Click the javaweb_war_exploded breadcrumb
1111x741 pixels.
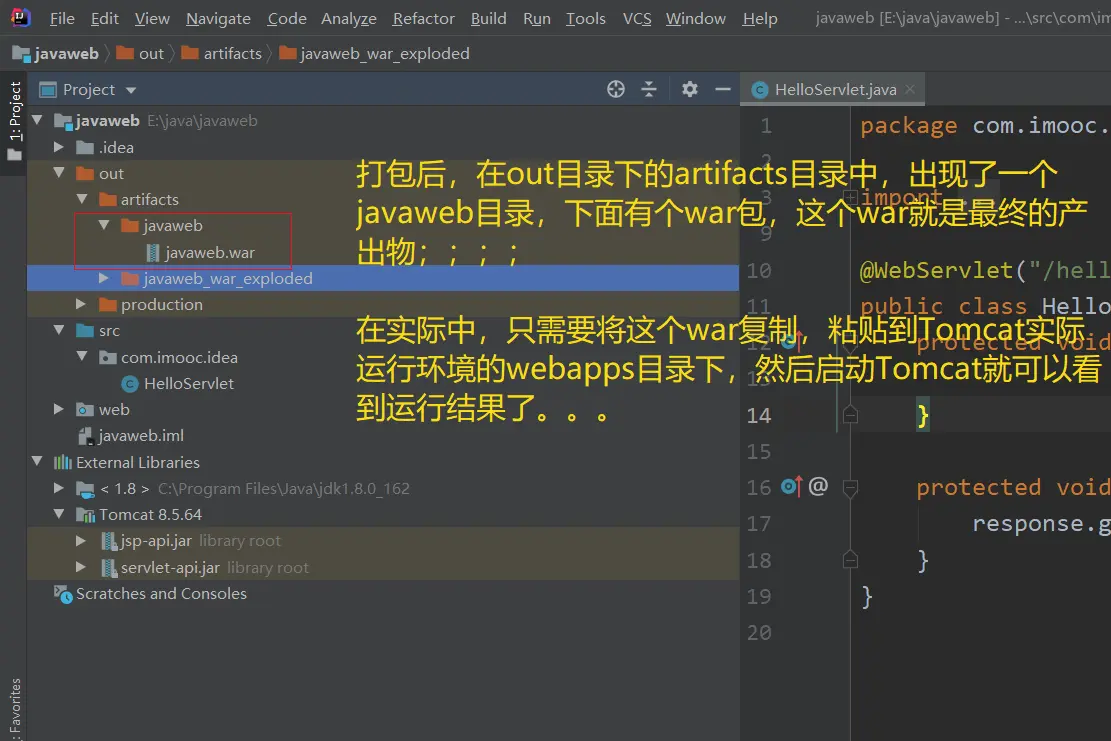coord(374,54)
